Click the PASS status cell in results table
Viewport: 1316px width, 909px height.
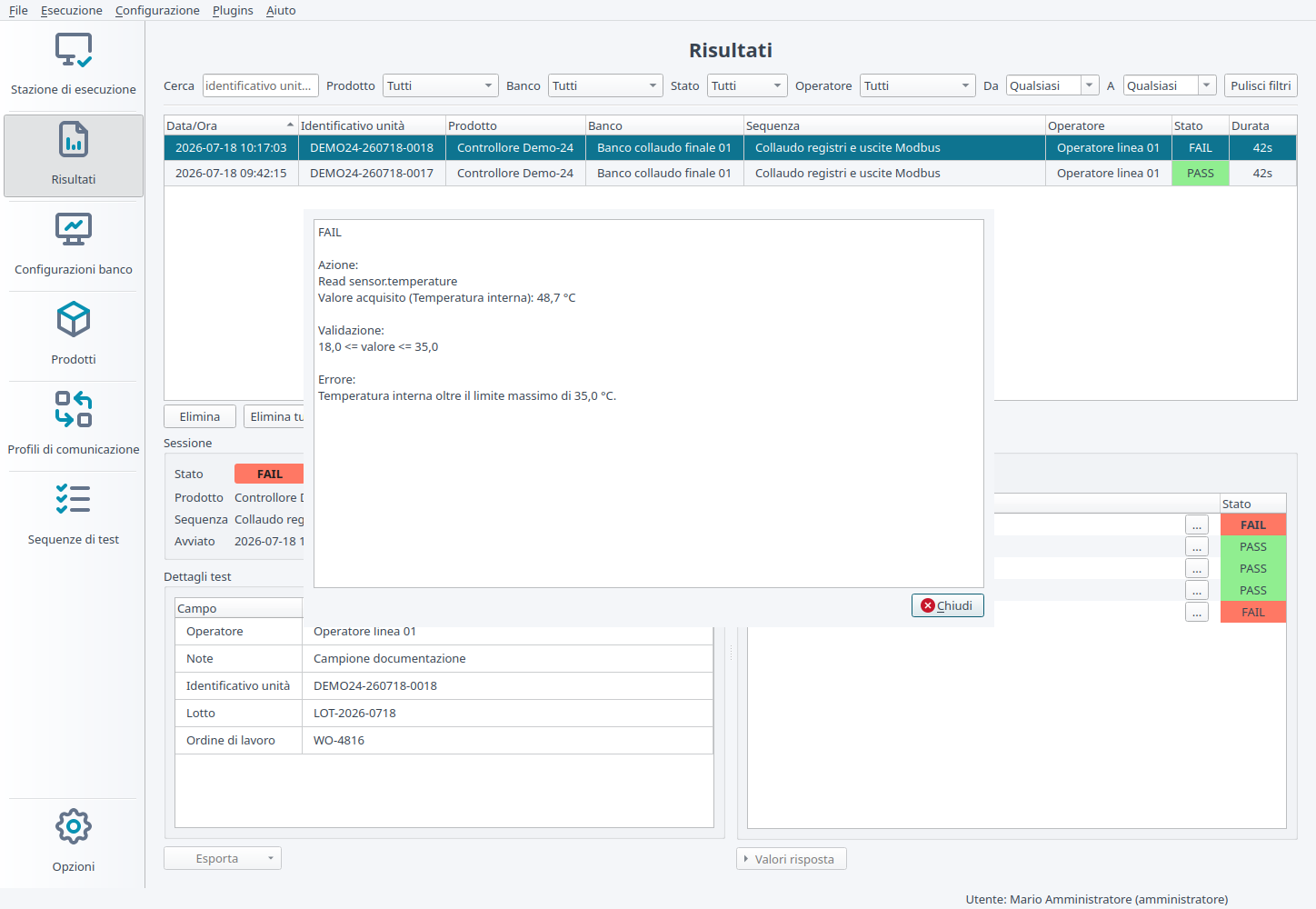click(x=1200, y=173)
